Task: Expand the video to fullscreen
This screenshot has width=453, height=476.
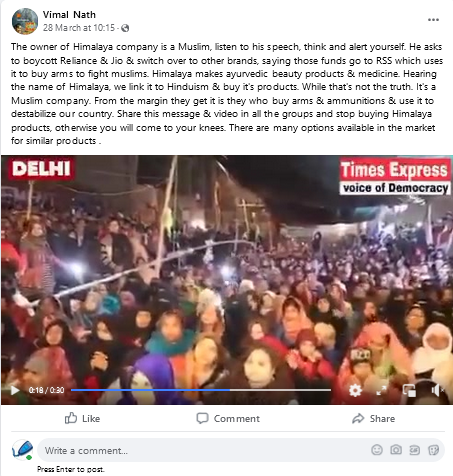Action: coord(381,390)
